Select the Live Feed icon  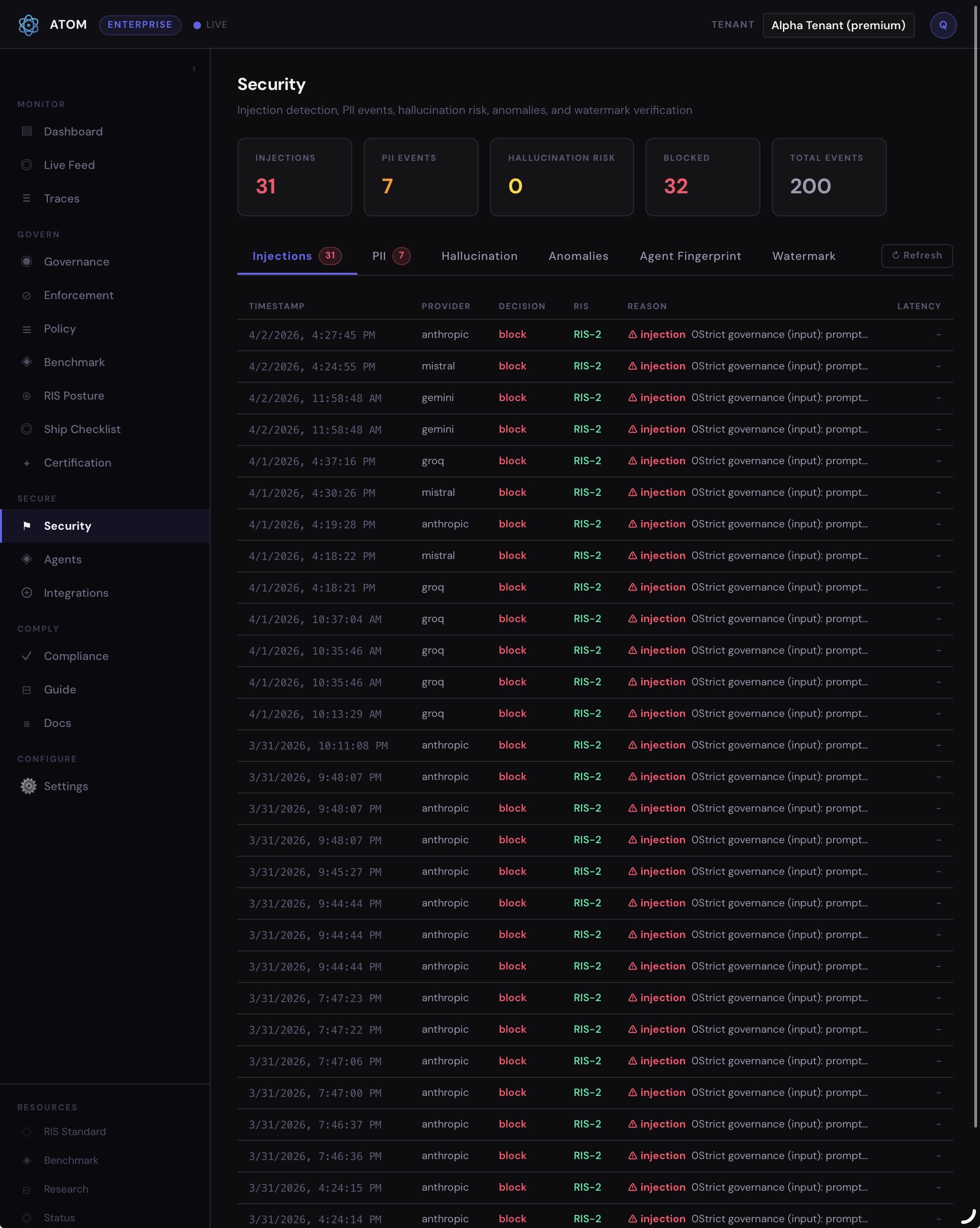[x=27, y=165]
